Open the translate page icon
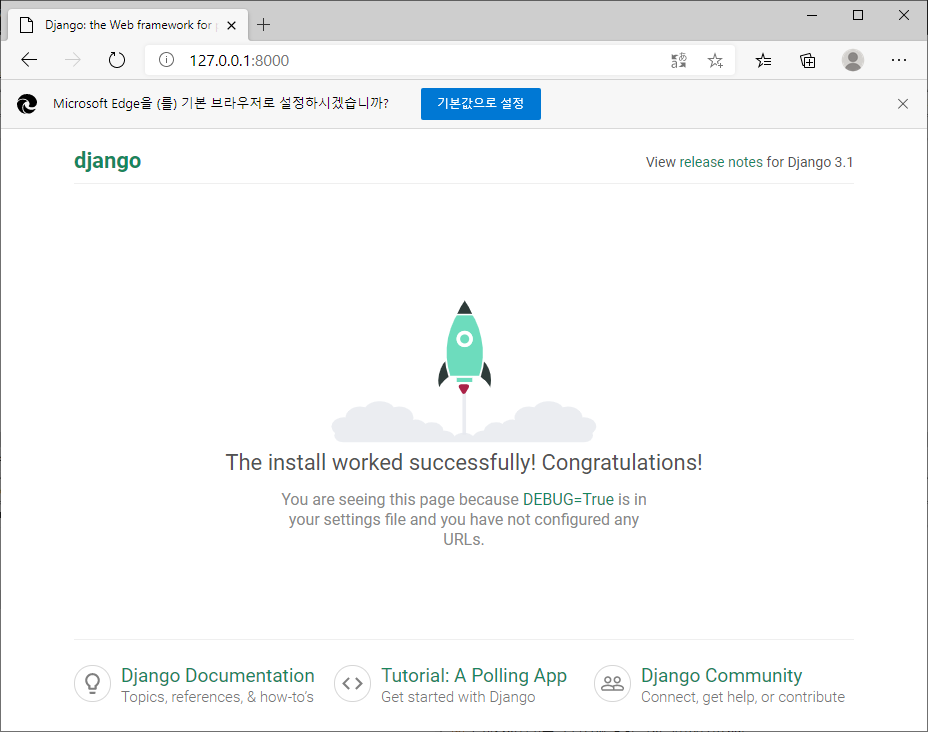The height and width of the screenshot is (732, 928). [679, 60]
